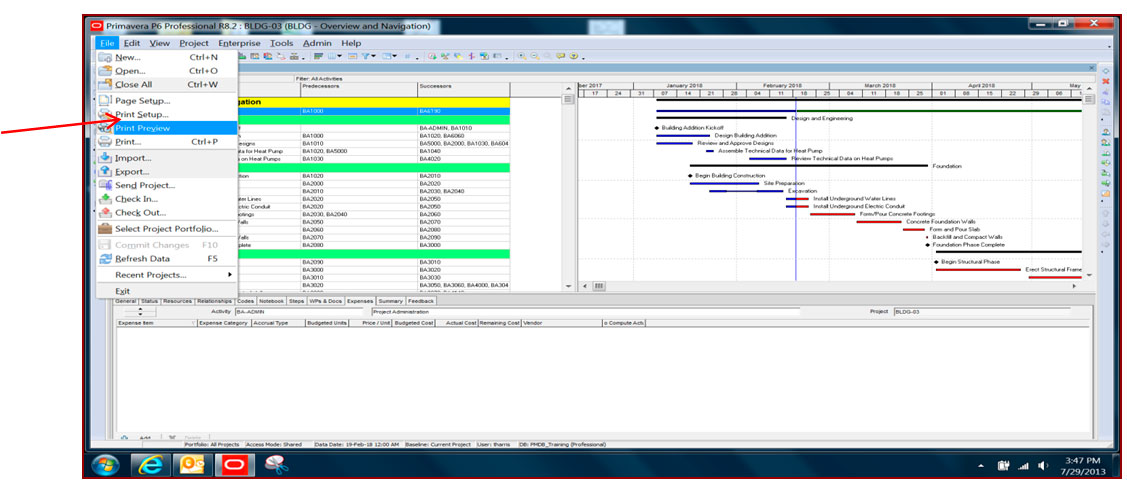1127x488 pixels.
Task: Open the Columns dropdown in toolbar
Action: [339, 56]
